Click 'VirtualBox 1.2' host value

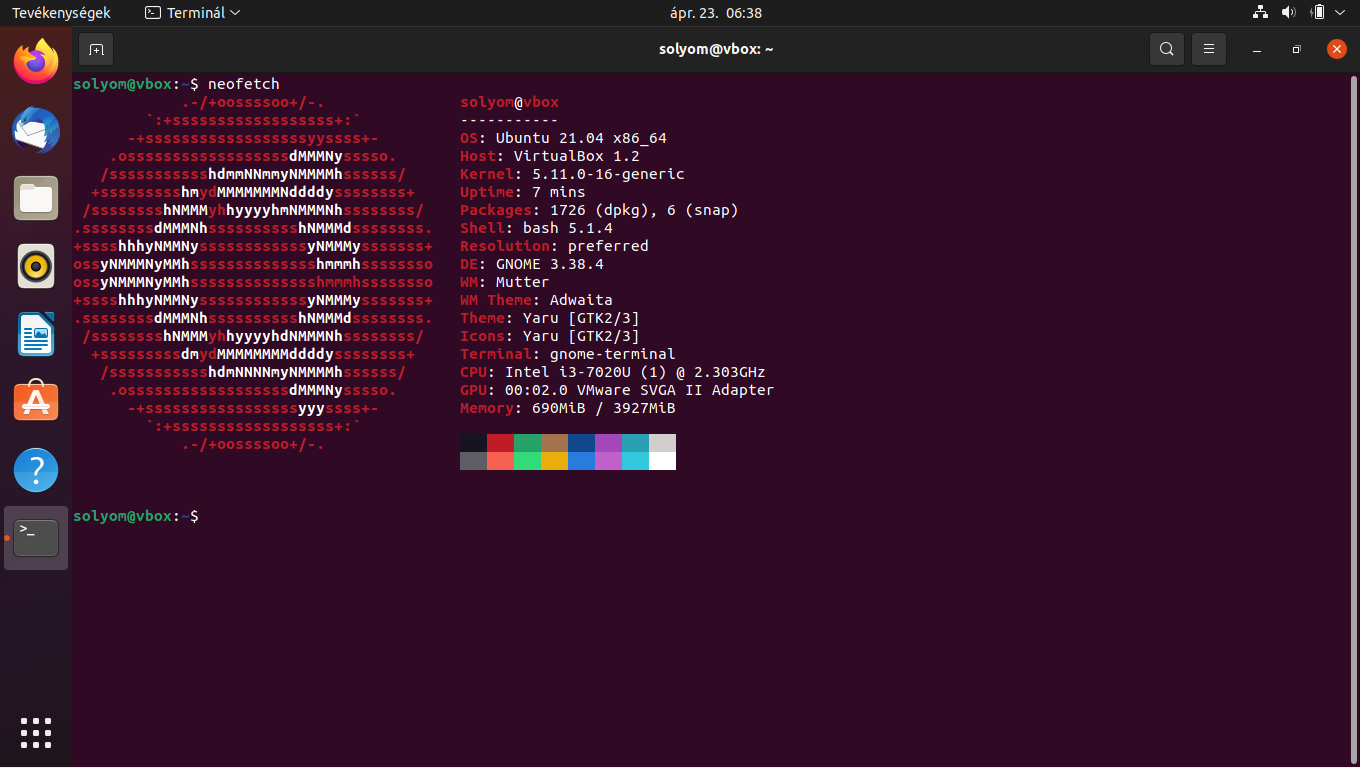coord(576,156)
